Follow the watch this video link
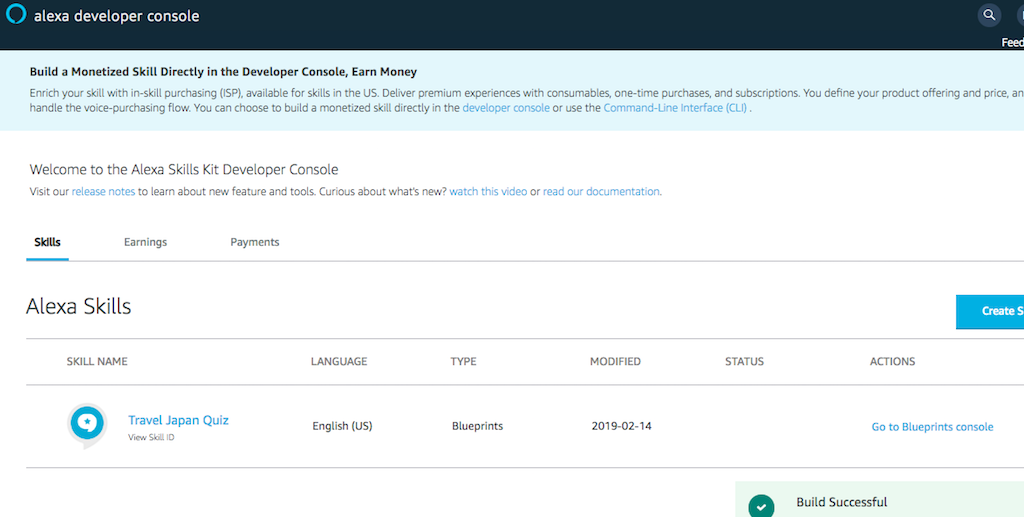The height and width of the screenshot is (517, 1024). click(x=488, y=191)
